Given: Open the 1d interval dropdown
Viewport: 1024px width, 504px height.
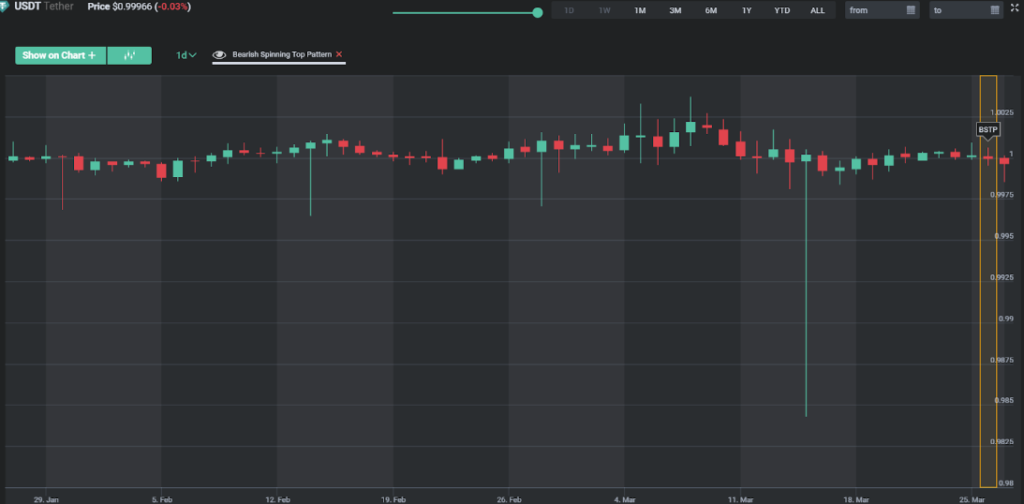Looking at the screenshot, I should pyautogui.click(x=186, y=55).
